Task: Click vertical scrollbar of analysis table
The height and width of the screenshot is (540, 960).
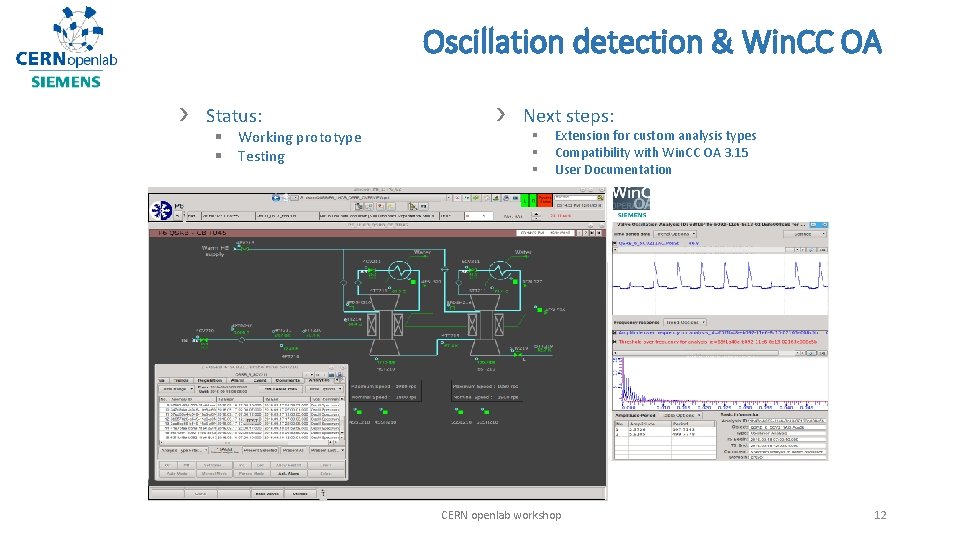Action: tap(342, 420)
